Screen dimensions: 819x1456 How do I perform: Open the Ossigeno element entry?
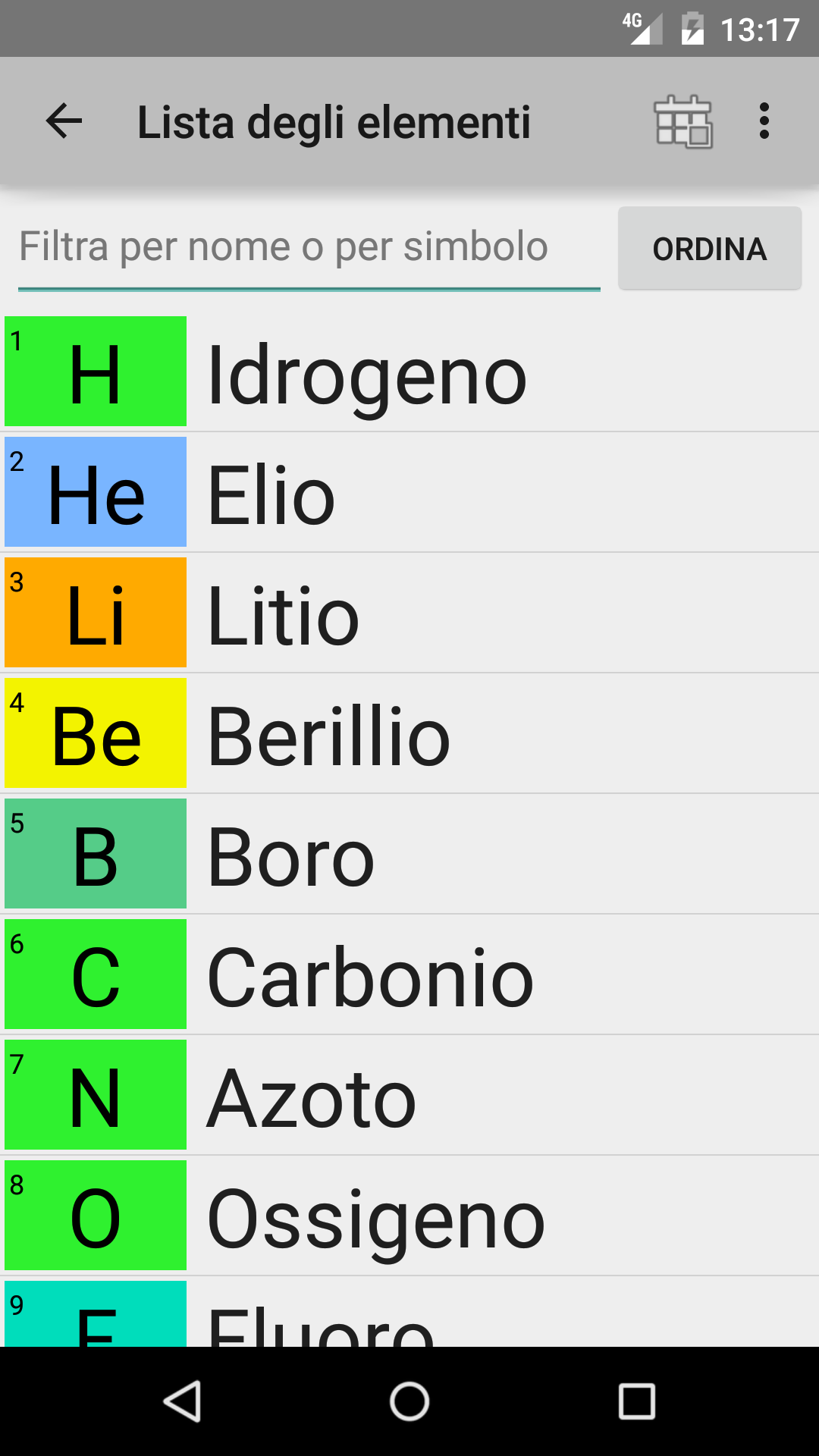coord(375,1219)
